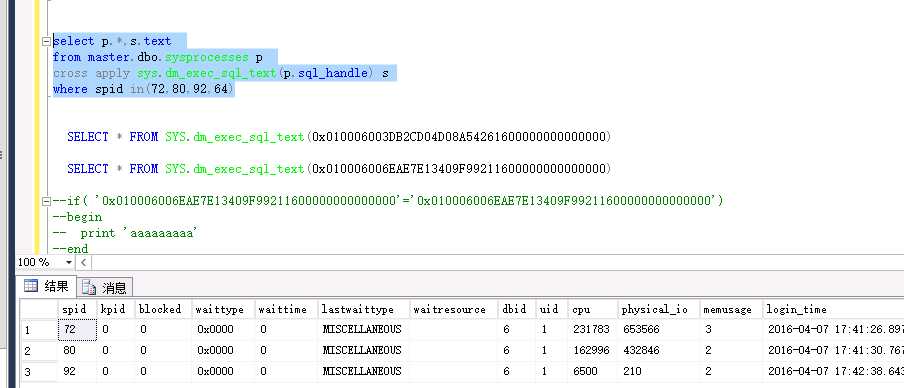
Task: Select the lastwaittype column header
Action: click(363, 309)
